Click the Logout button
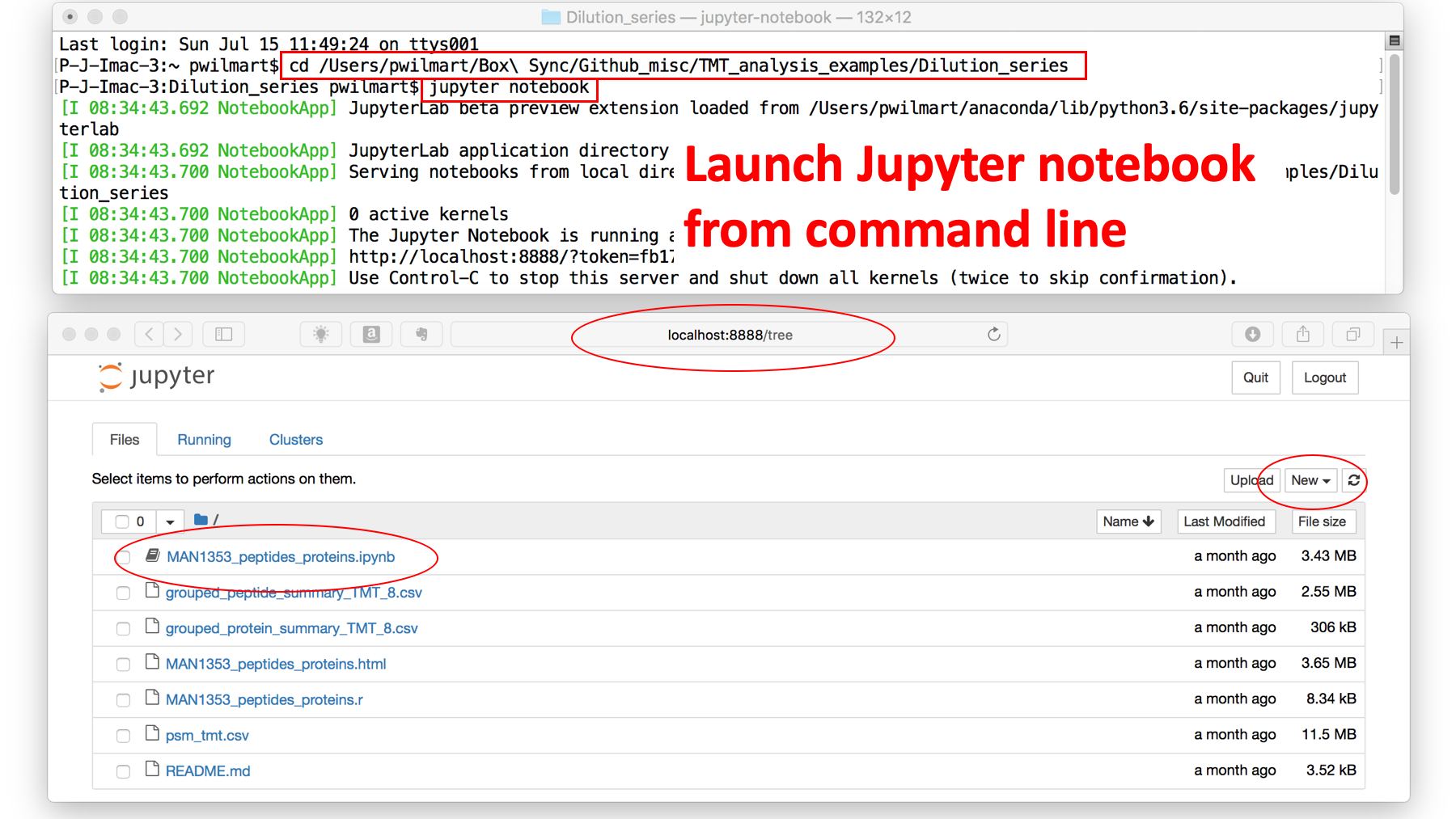The width and height of the screenshot is (1456, 819). [x=1325, y=378]
